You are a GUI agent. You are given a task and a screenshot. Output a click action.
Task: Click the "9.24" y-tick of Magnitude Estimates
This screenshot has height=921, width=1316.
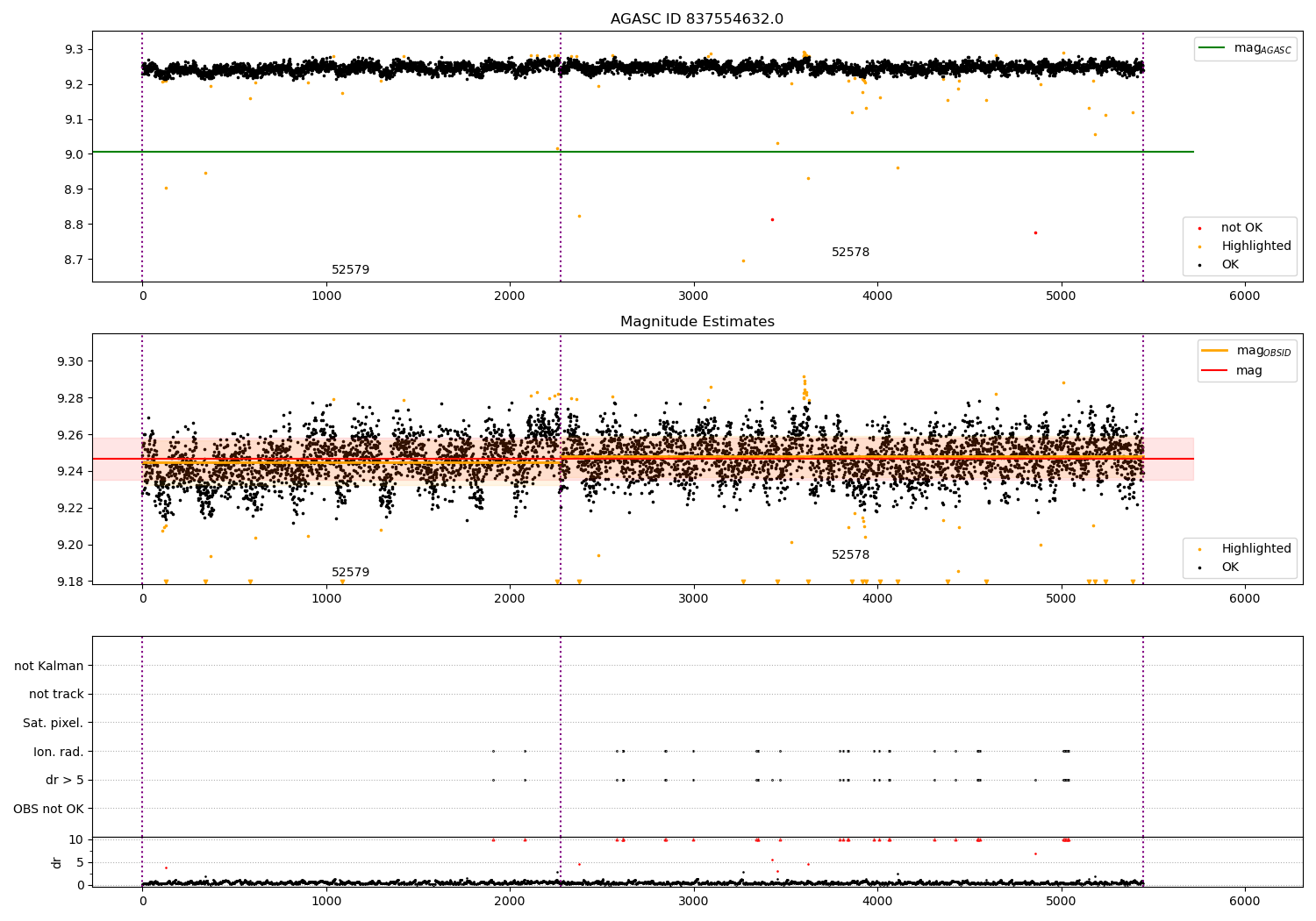pyautogui.click(x=70, y=472)
